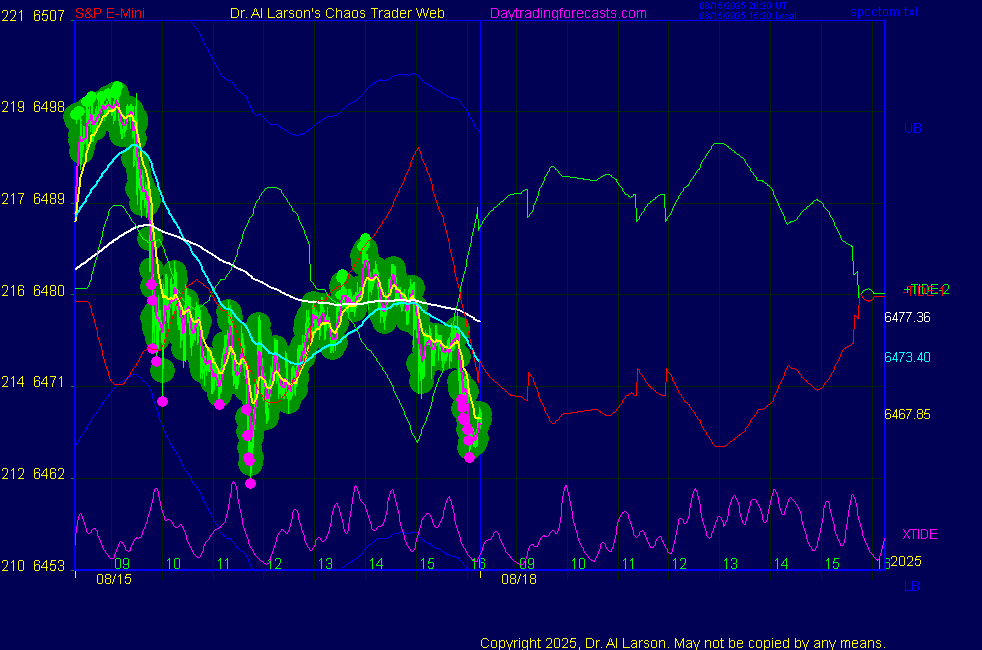Click the white 6477.36 average value
The image size is (982, 650).
click(907, 317)
